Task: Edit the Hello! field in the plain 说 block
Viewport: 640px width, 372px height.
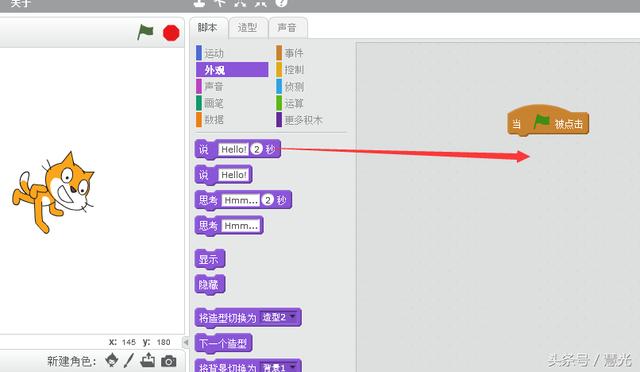Action: click(233, 175)
